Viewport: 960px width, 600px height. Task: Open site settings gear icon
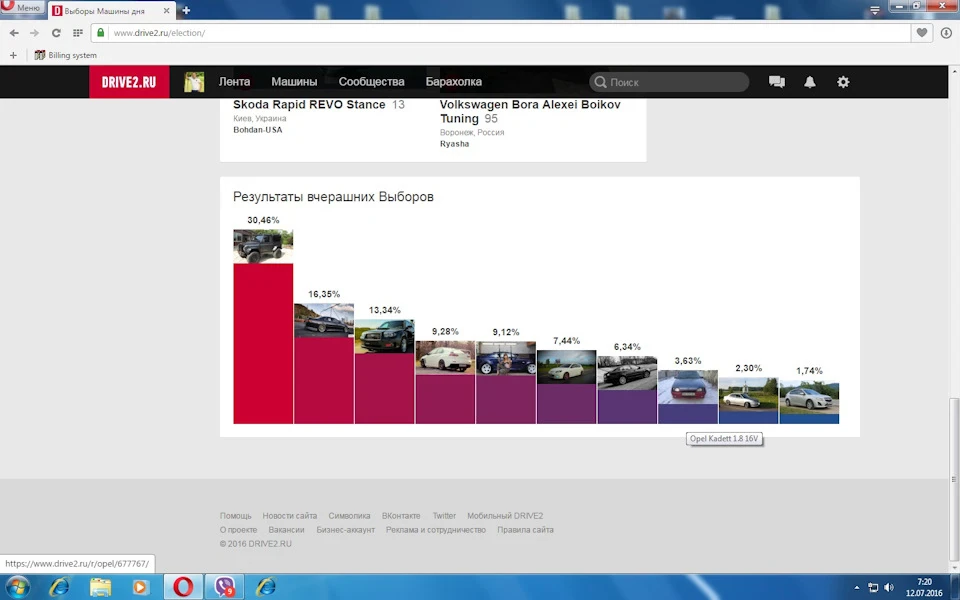click(843, 82)
